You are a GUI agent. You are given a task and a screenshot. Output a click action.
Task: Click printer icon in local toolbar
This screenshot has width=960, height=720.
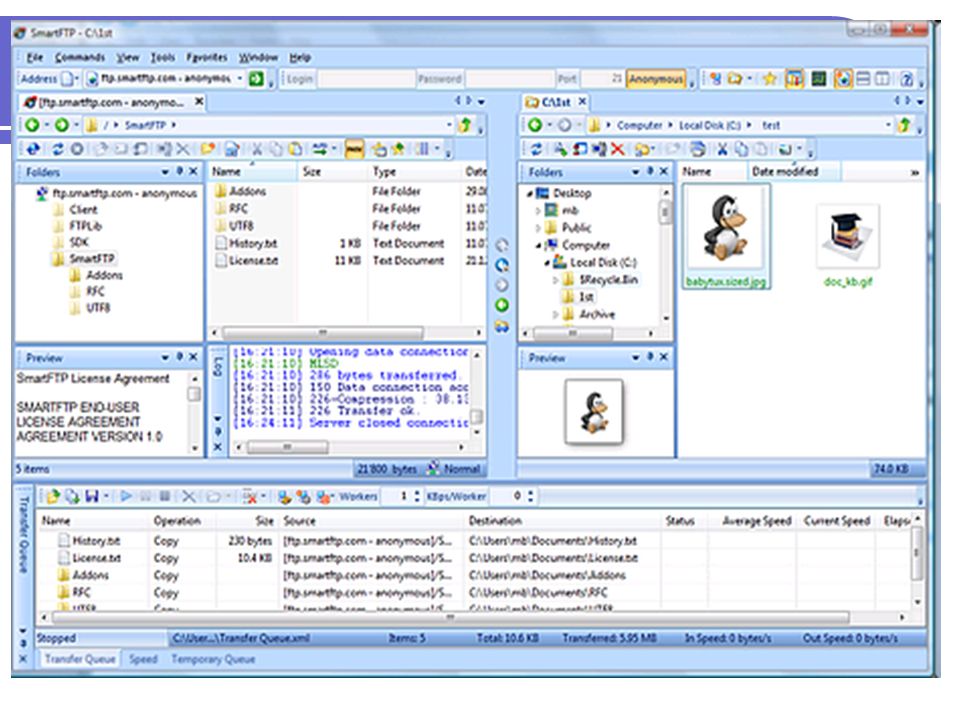tap(697, 149)
